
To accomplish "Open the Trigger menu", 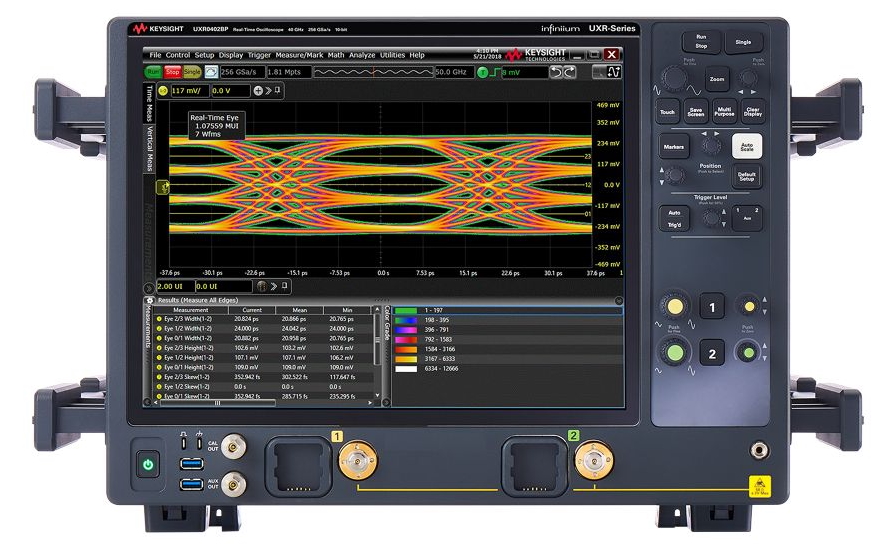I will click(259, 55).
